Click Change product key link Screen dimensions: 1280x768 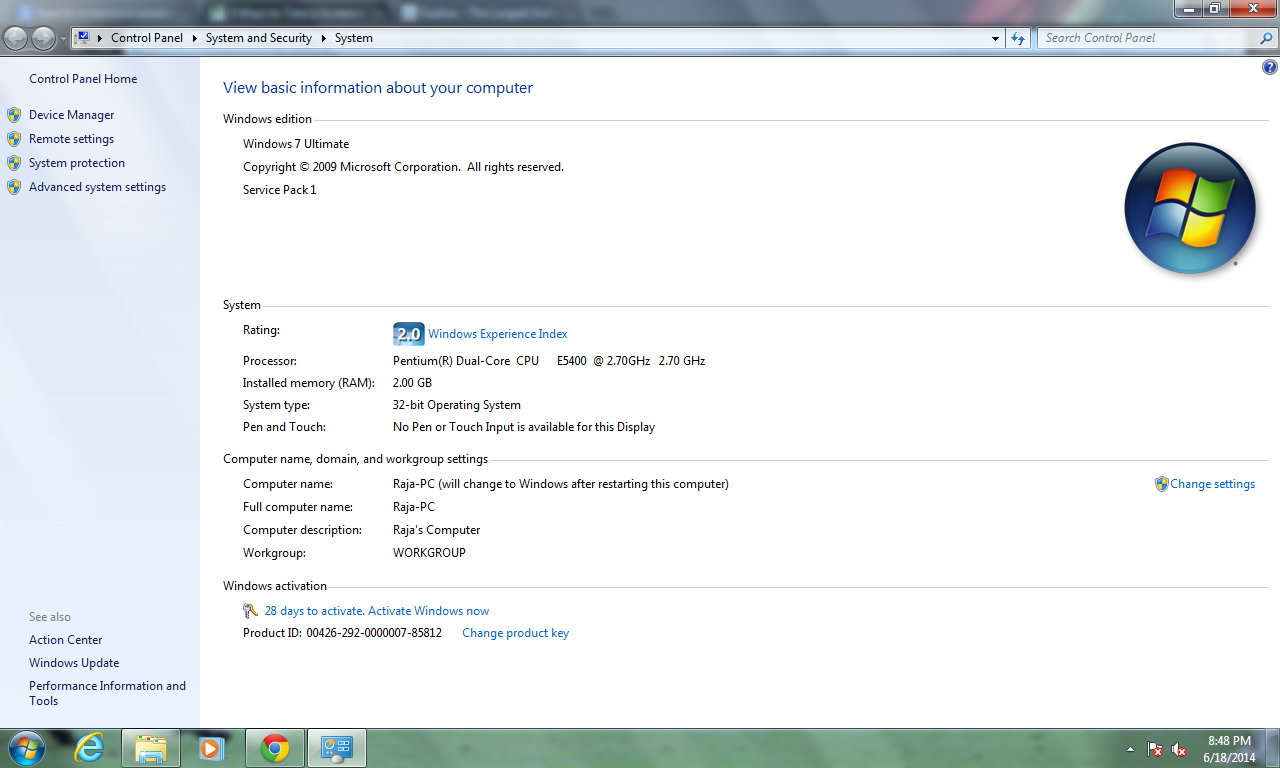(515, 633)
